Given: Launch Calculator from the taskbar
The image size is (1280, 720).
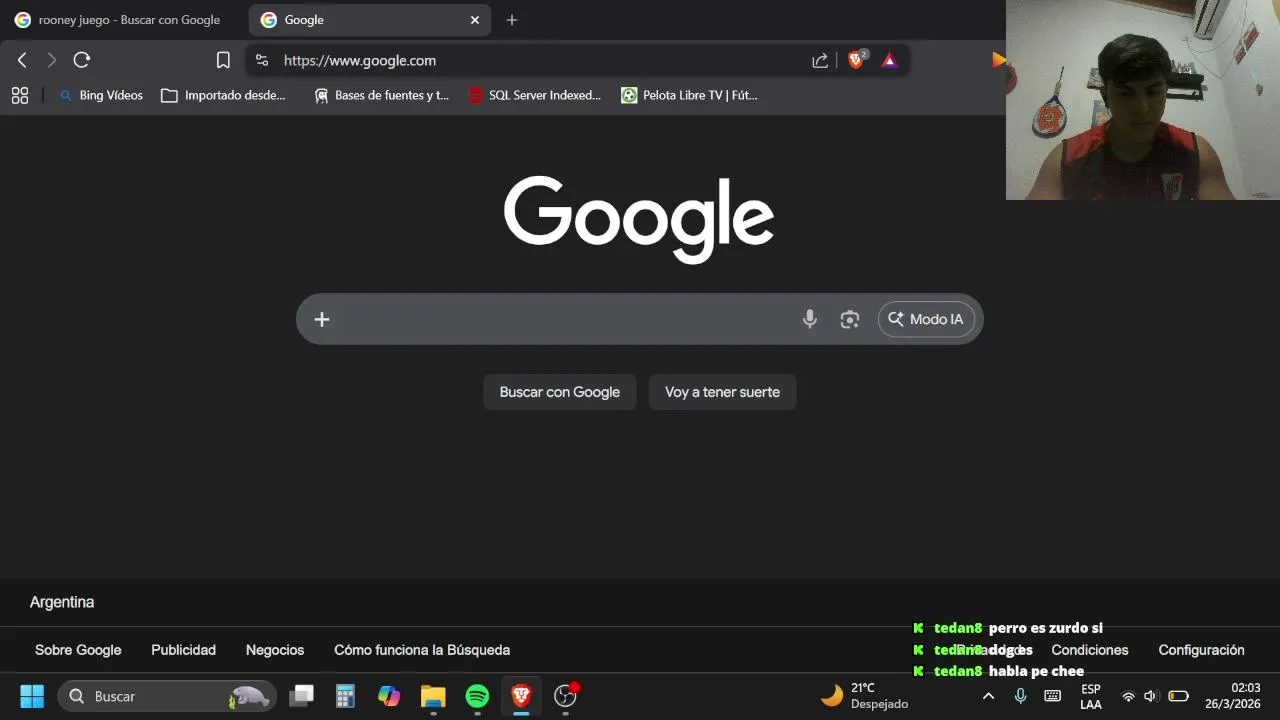Looking at the screenshot, I should [x=345, y=696].
